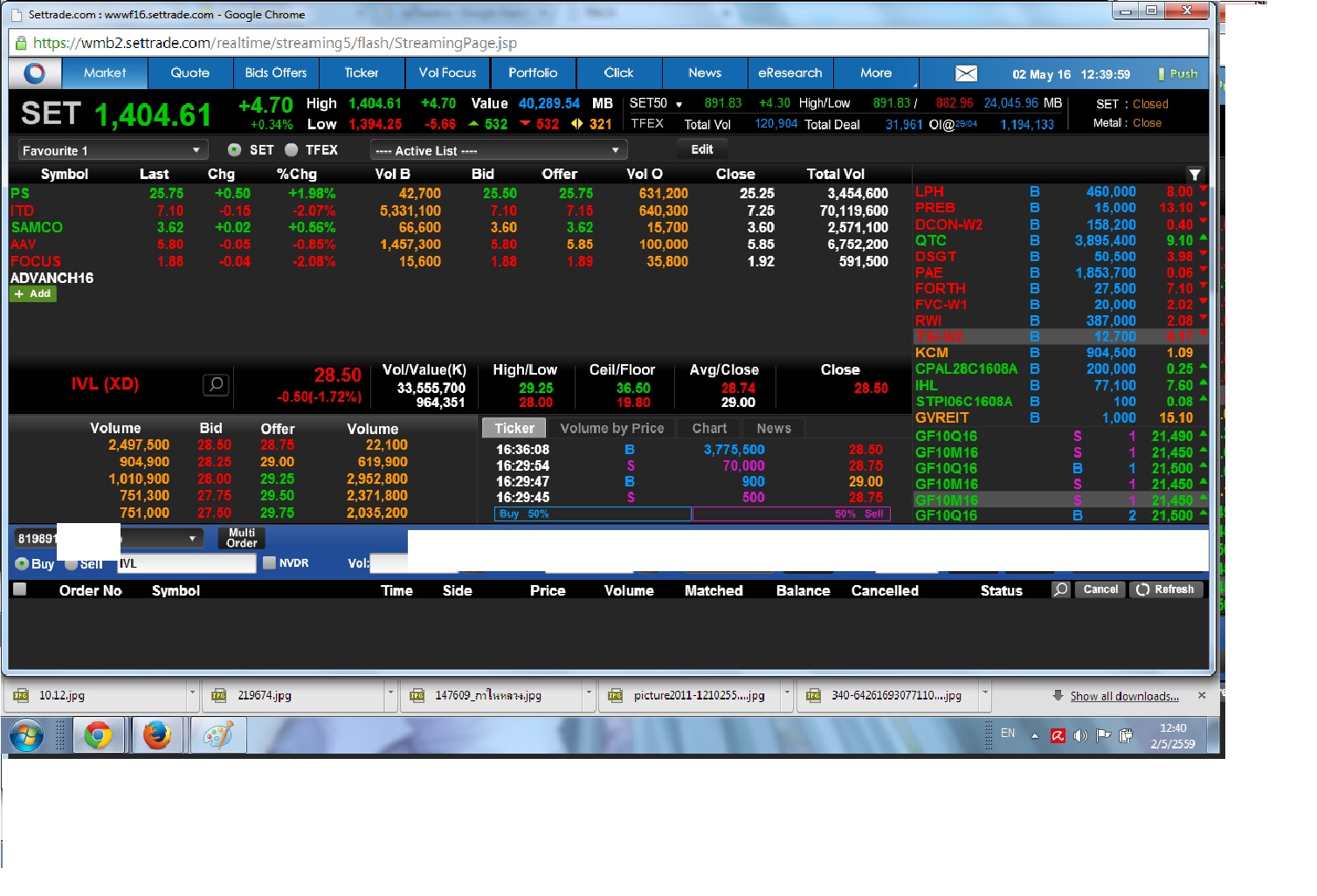Open the More menu
This screenshot has height=896, width=1317.
click(x=876, y=73)
